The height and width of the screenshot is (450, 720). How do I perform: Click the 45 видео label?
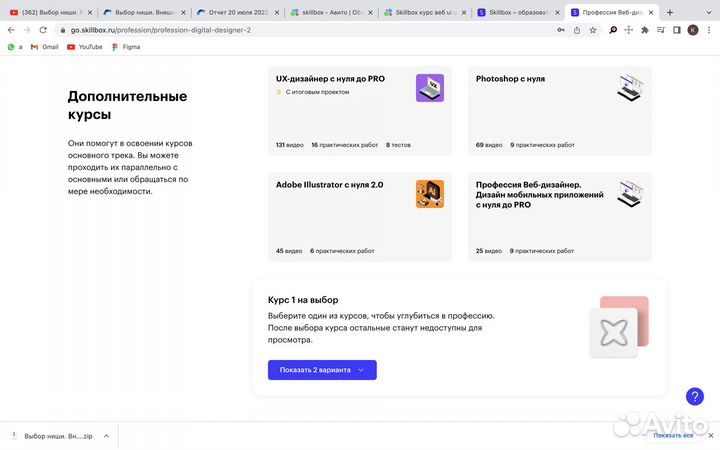coord(289,251)
